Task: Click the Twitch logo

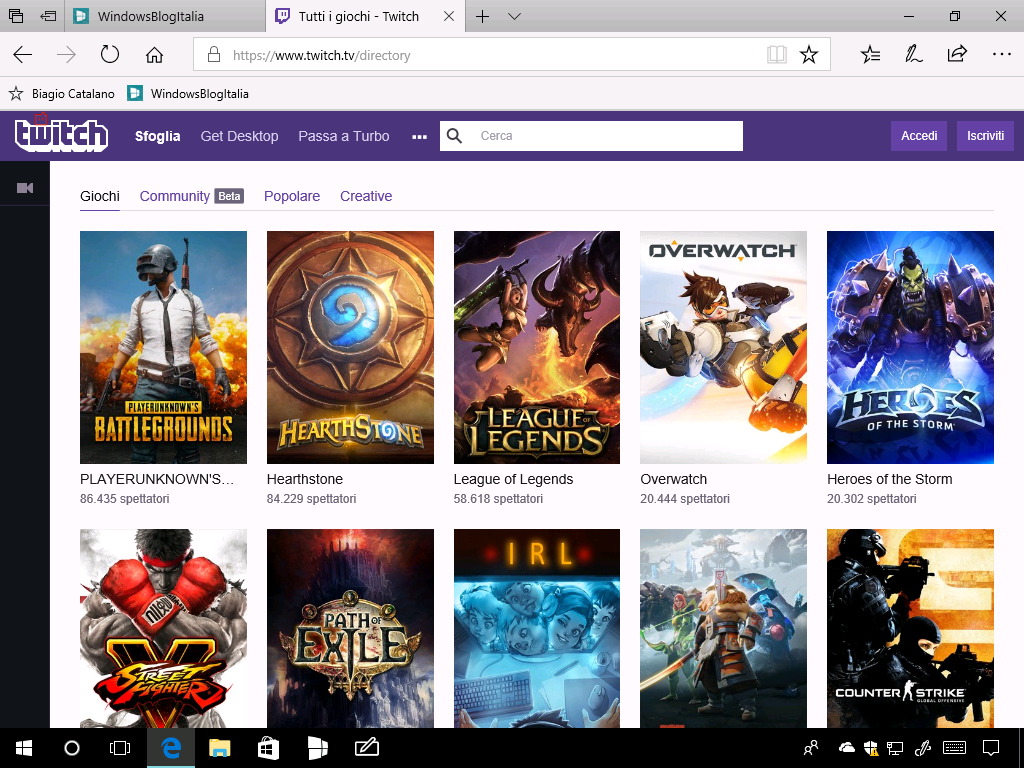Action: click(x=61, y=135)
